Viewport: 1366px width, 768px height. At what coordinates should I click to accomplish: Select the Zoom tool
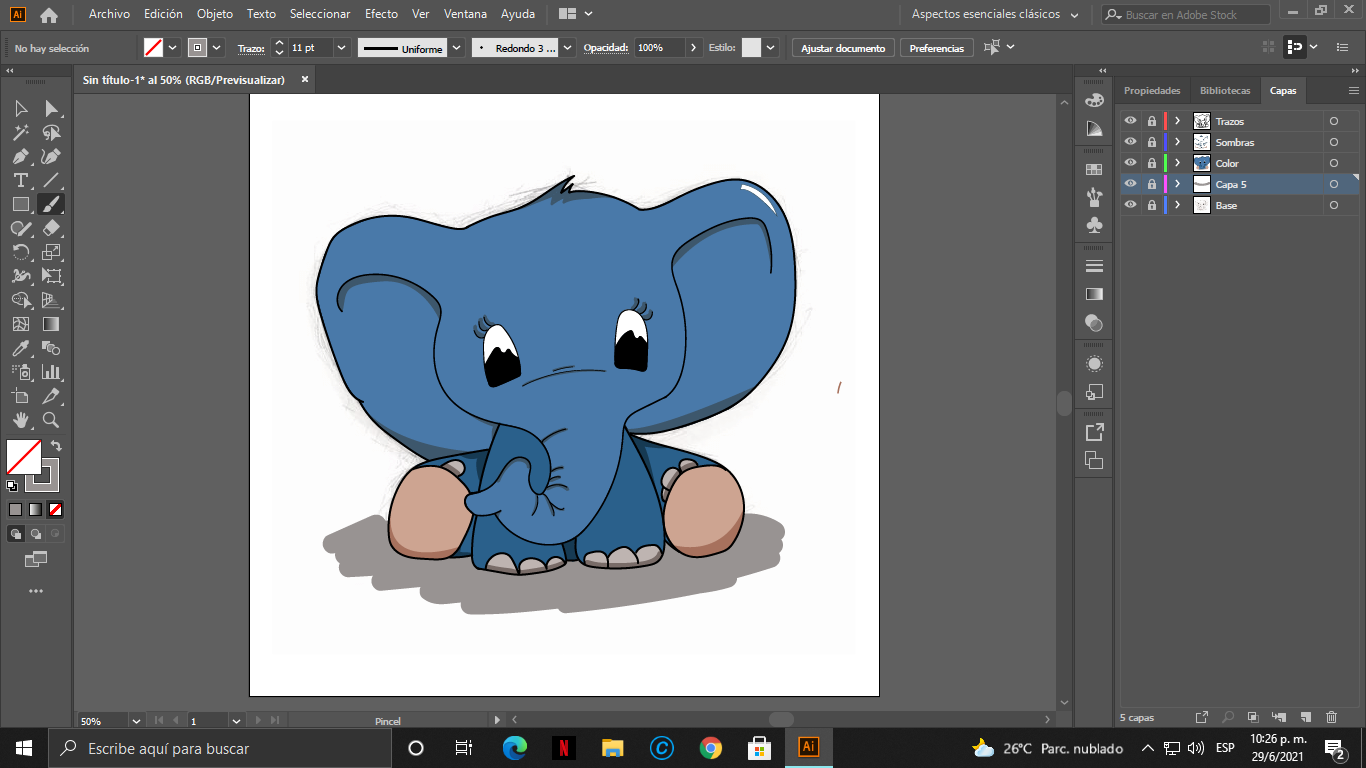[51, 420]
